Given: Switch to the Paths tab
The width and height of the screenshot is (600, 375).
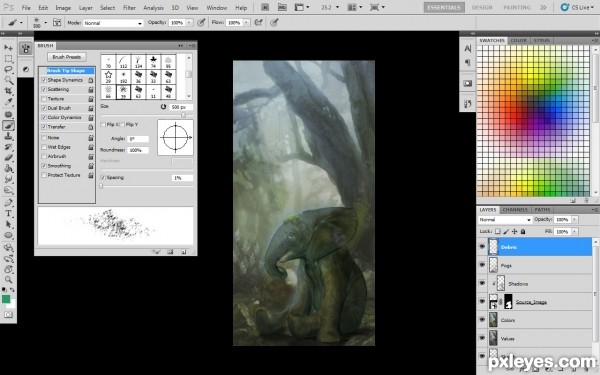Looking at the screenshot, I should [542, 210].
